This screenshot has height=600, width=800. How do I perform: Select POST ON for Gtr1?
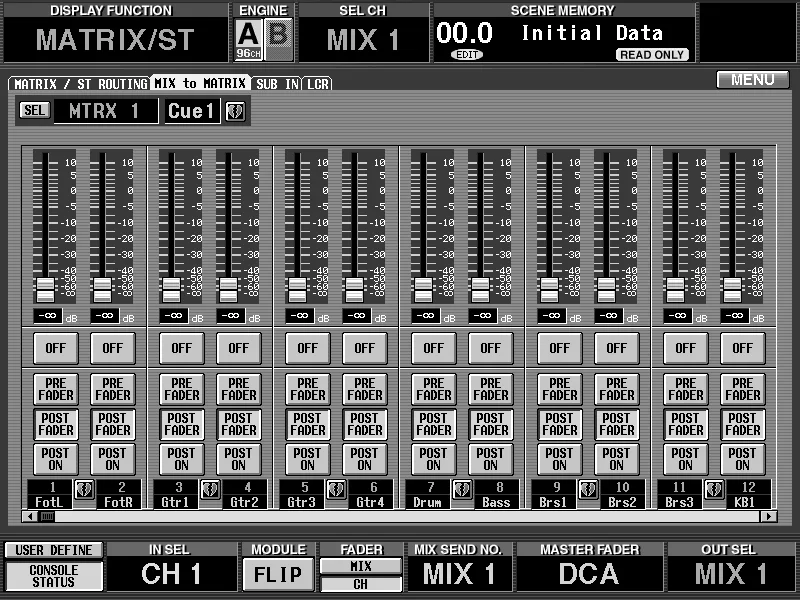pos(182,459)
